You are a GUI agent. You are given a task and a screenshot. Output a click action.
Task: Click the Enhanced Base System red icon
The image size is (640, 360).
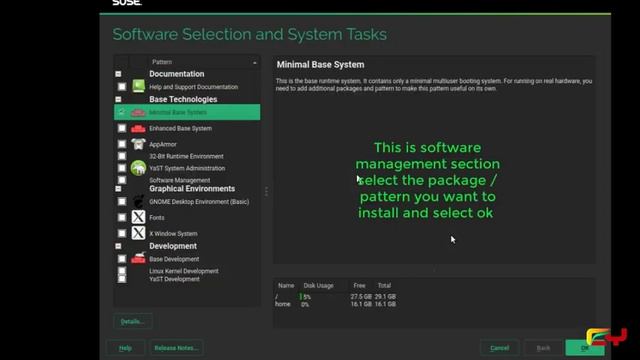[138, 129]
